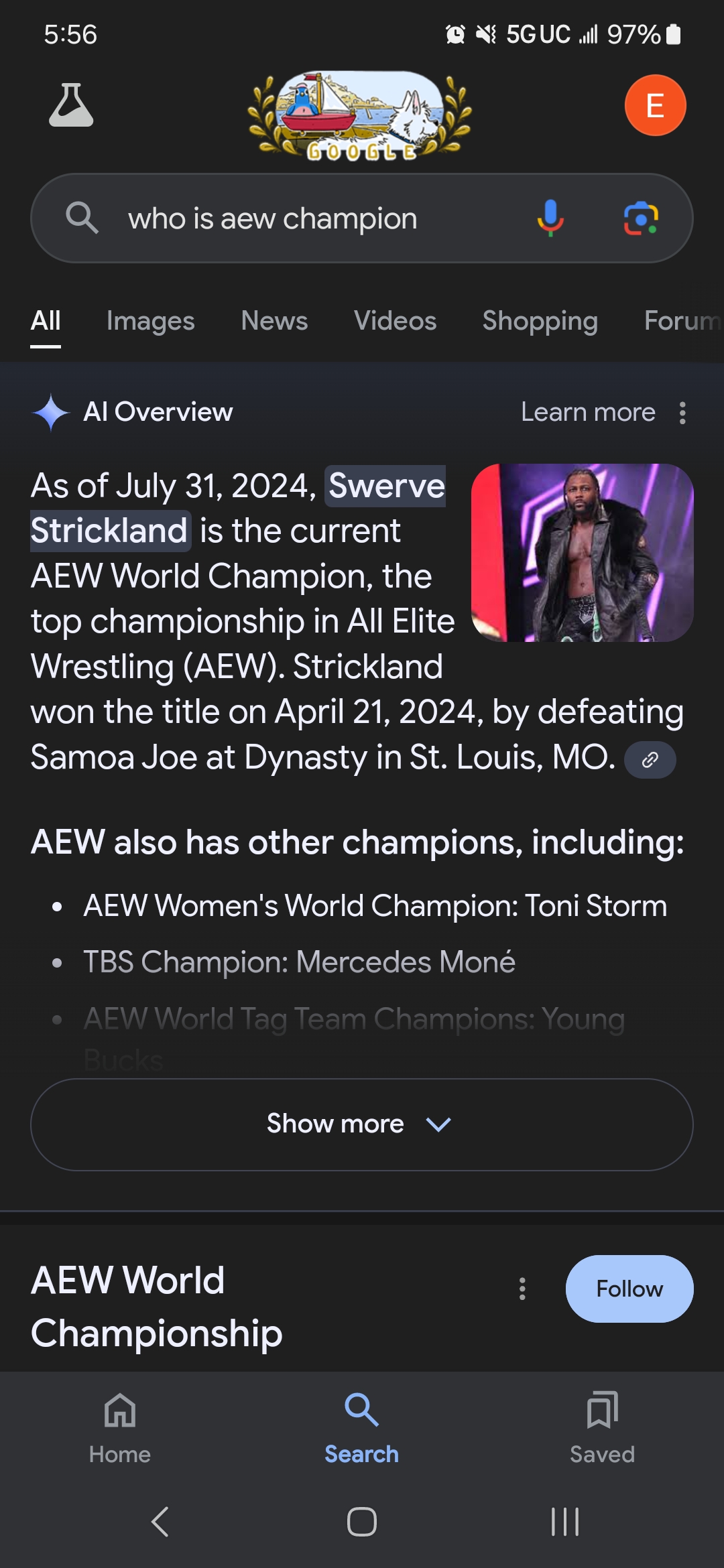Screen dimensions: 724x1568
Task: Open Search Labs flask icon
Action: point(71,106)
